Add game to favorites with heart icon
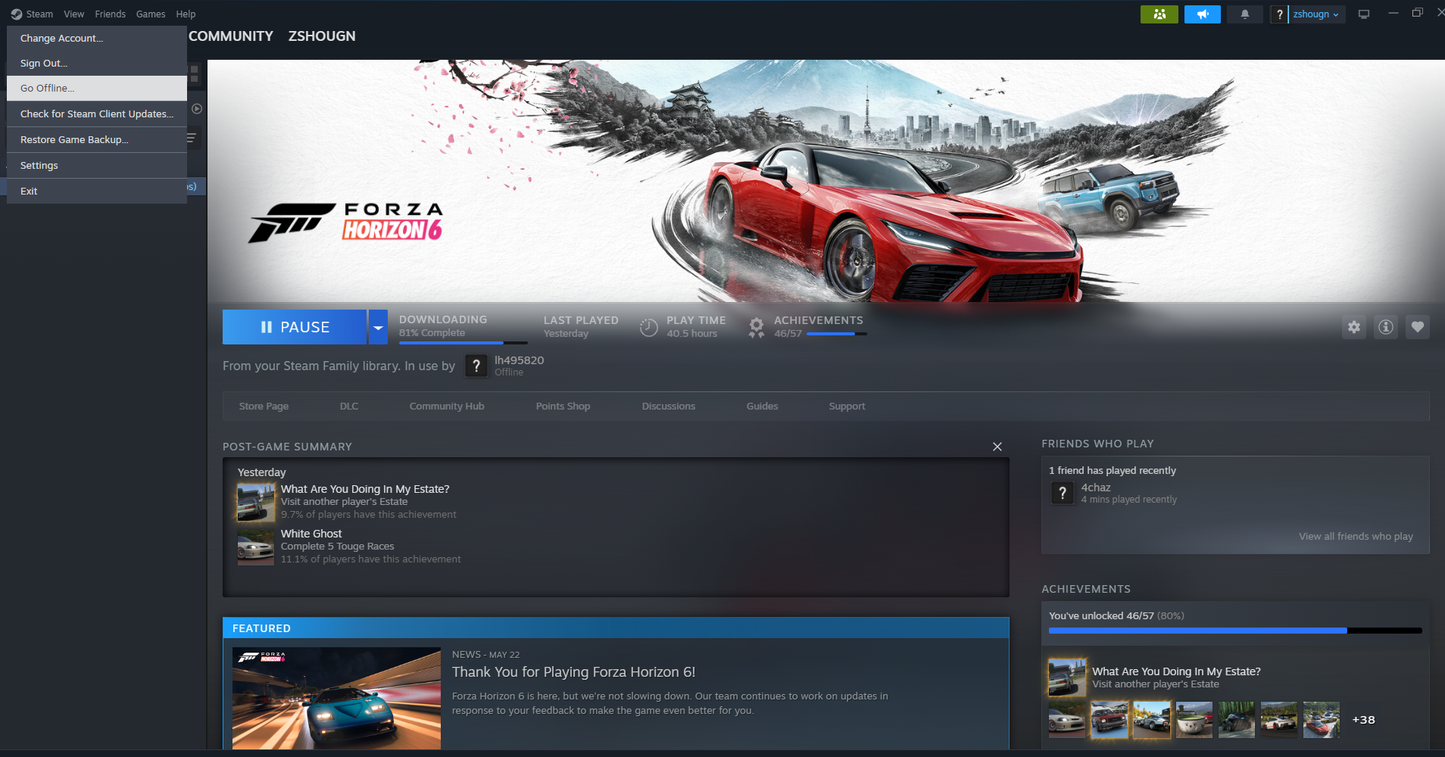The image size is (1445, 757). [x=1418, y=327]
